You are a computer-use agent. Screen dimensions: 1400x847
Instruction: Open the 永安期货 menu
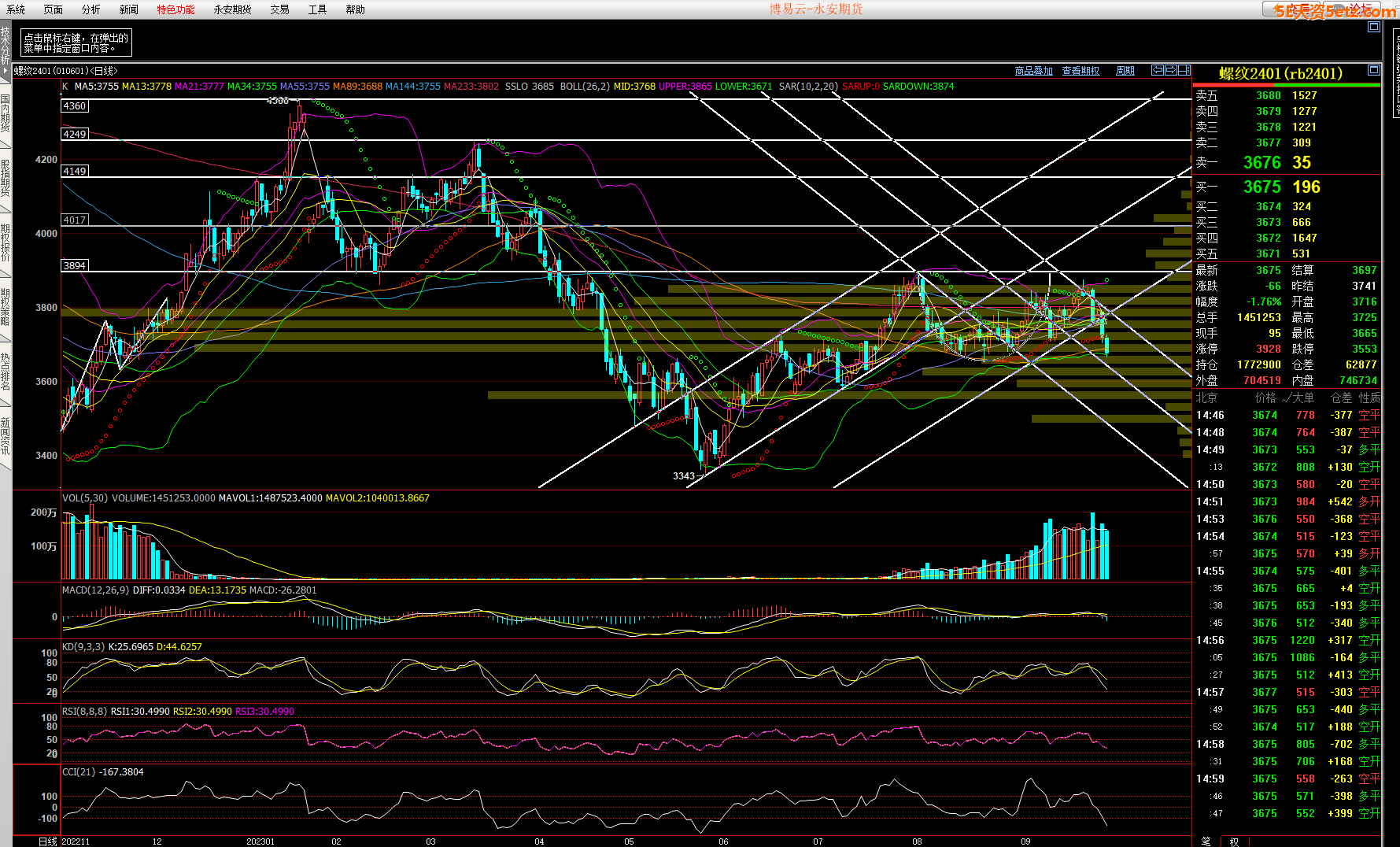(232, 9)
